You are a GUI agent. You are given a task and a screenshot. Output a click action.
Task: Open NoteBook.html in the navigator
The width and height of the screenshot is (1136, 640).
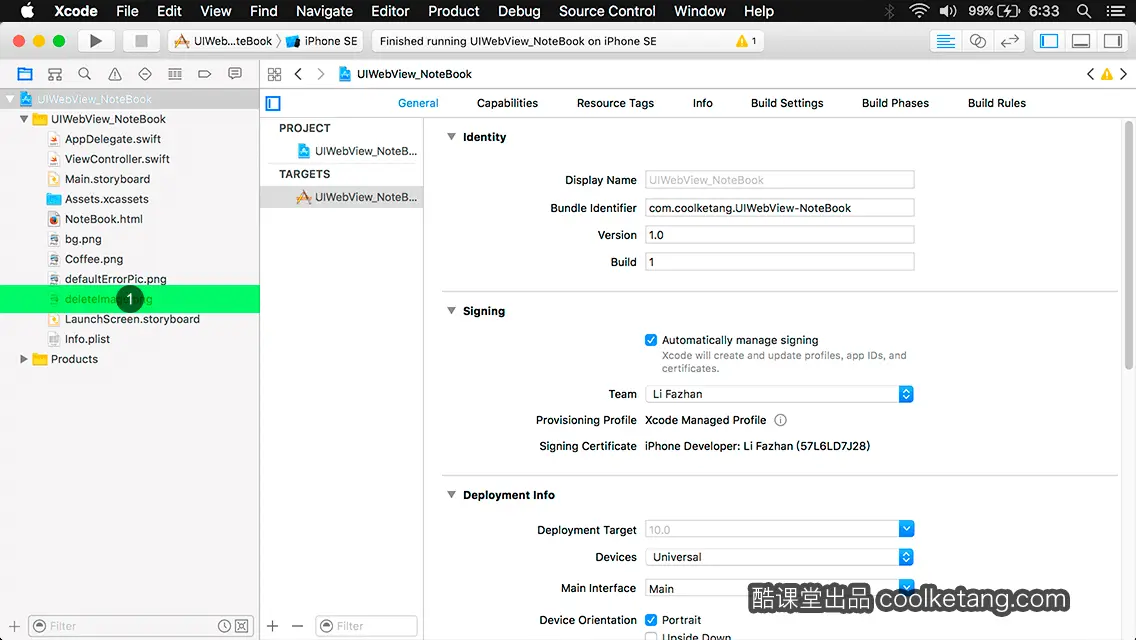click(103, 219)
